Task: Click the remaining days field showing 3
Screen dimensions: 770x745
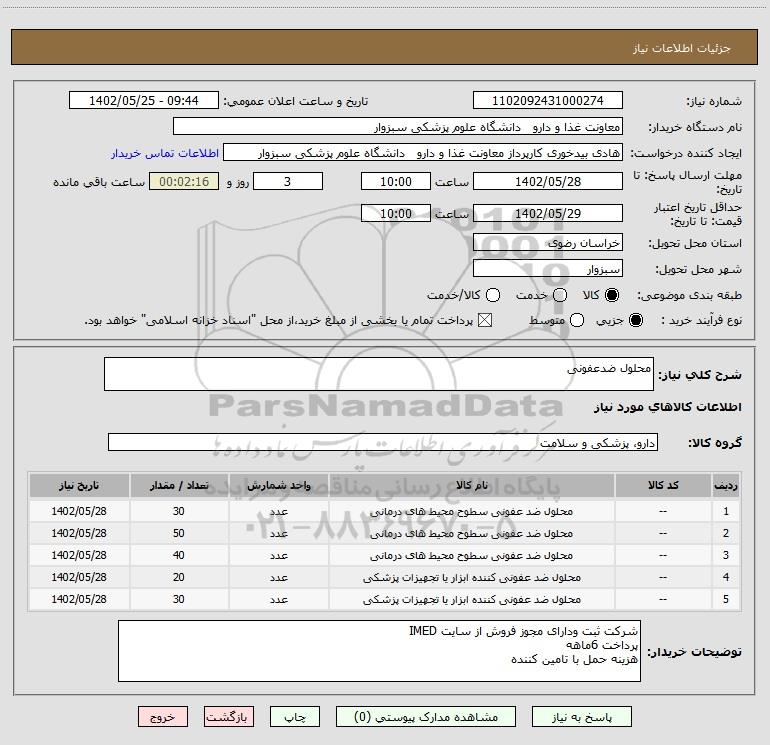Action: pyautogui.click(x=288, y=181)
